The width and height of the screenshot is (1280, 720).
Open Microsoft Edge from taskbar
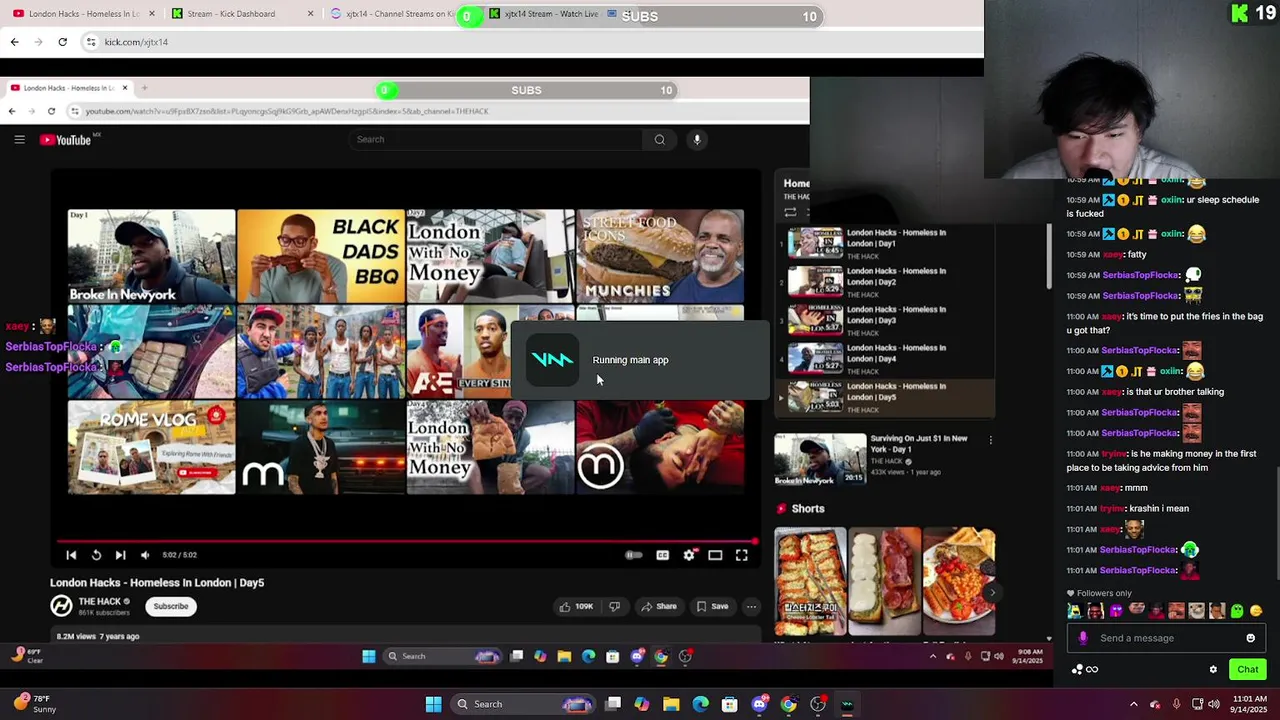coord(700,704)
